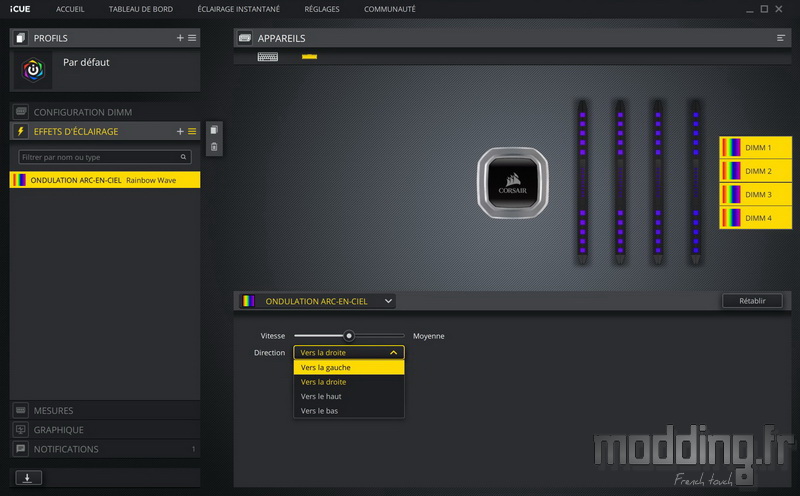Expand the Notifications section
The image size is (800, 496).
coord(105,449)
